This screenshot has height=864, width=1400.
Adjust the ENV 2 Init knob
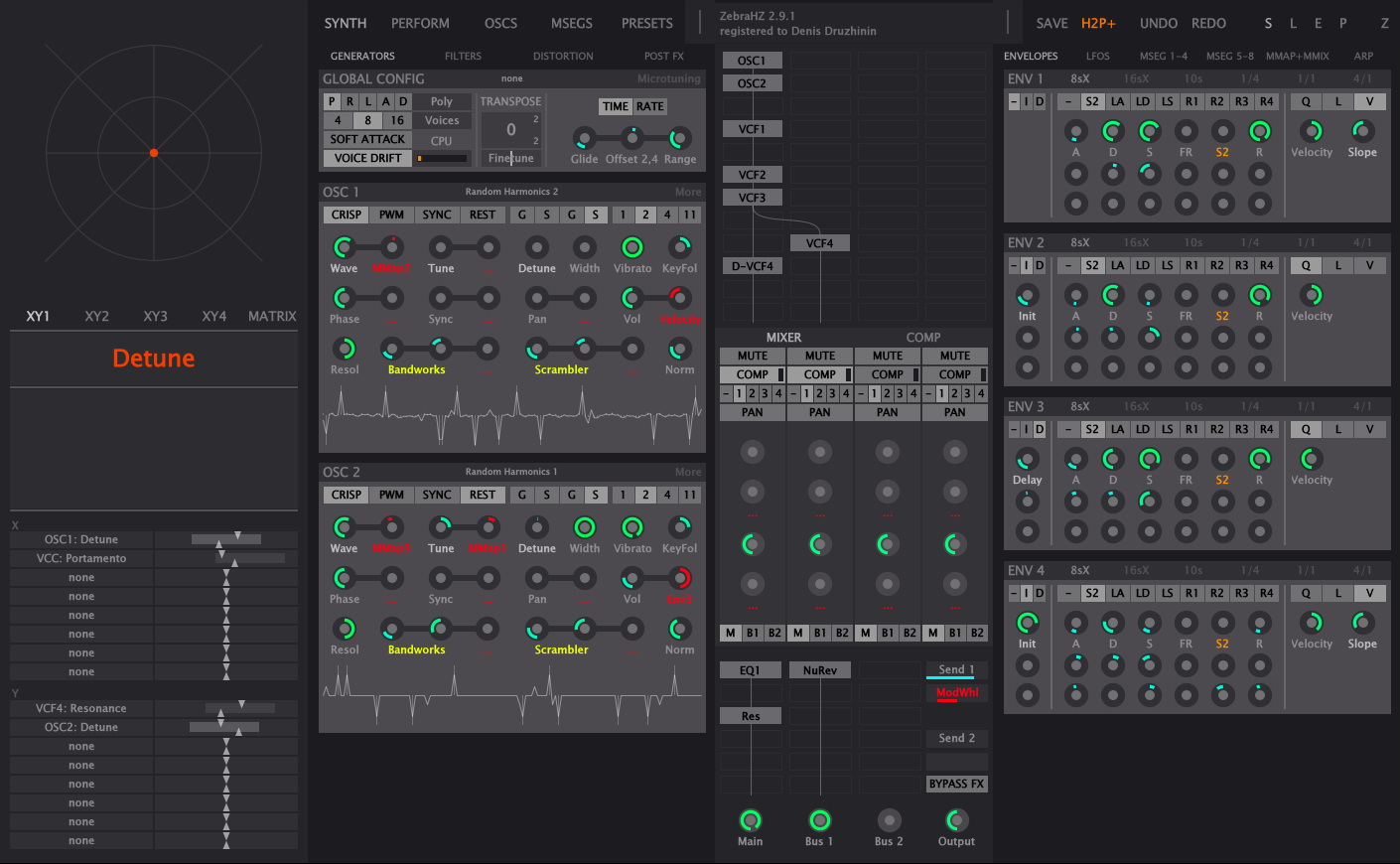point(1027,295)
